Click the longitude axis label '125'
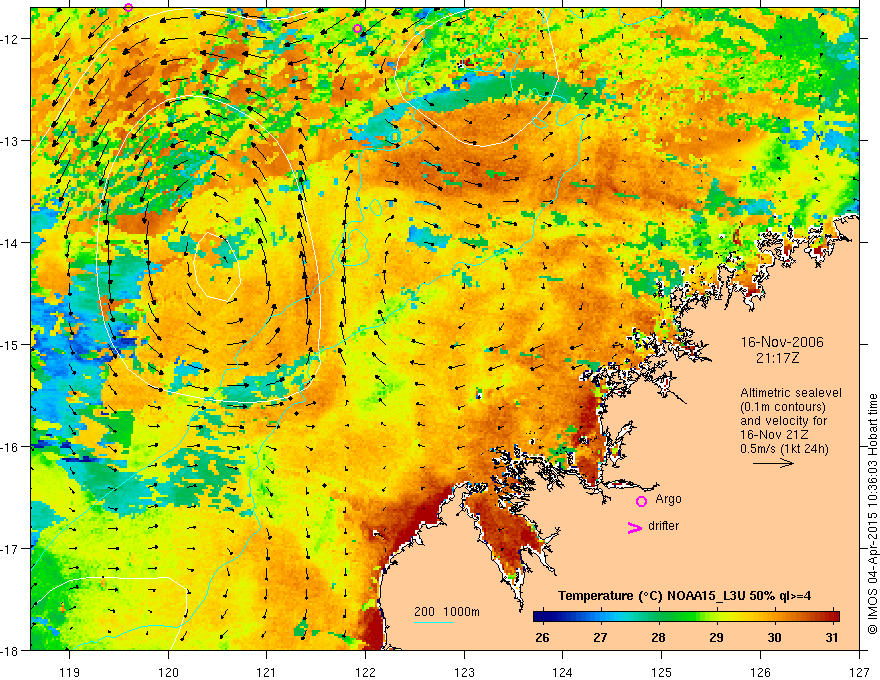This screenshot has height=680, width=880. (662, 672)
